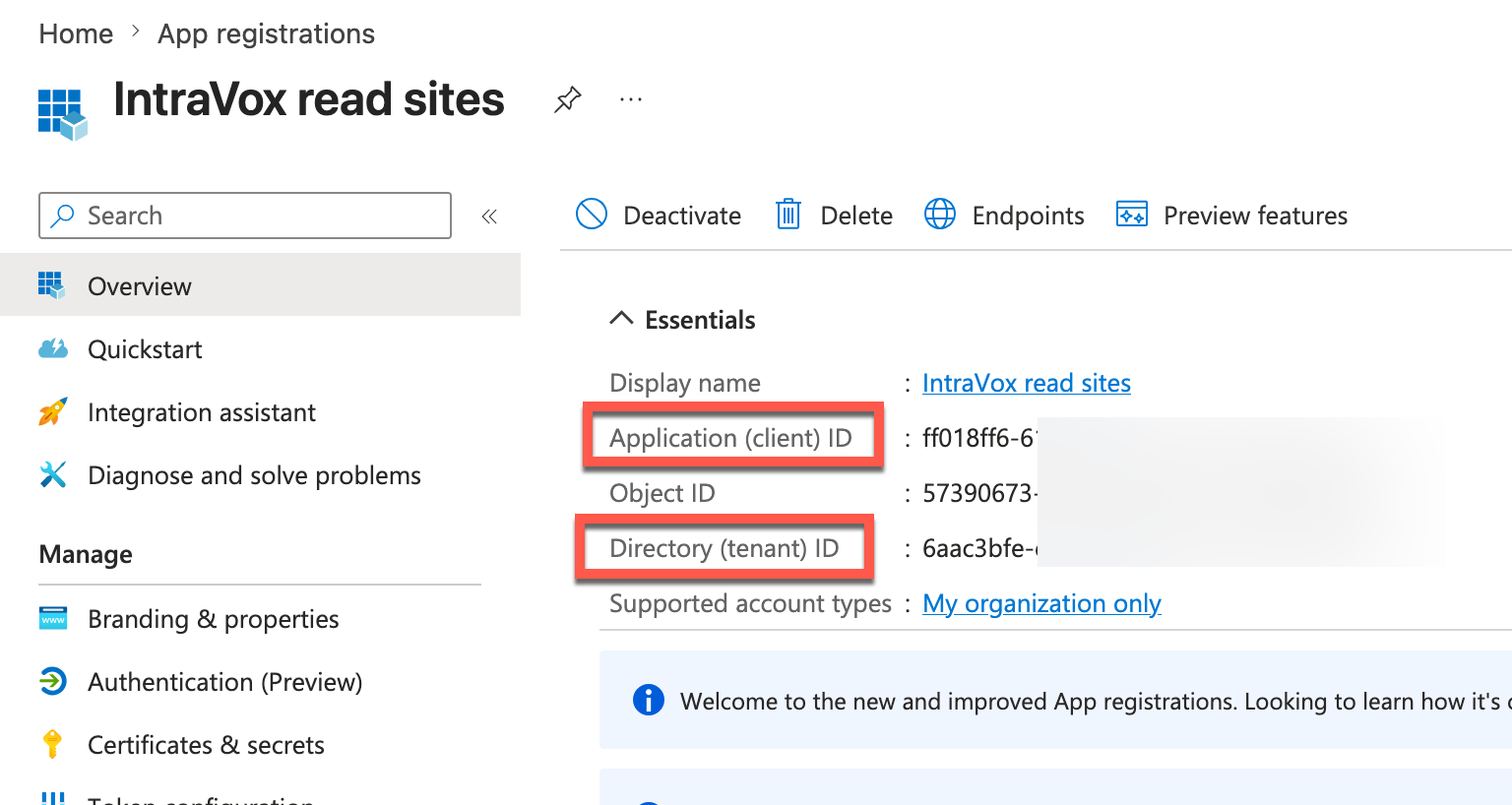Open Integration assistant menu item
Viewport: 1512px width, 805px height.
click(x=260, y=411)
